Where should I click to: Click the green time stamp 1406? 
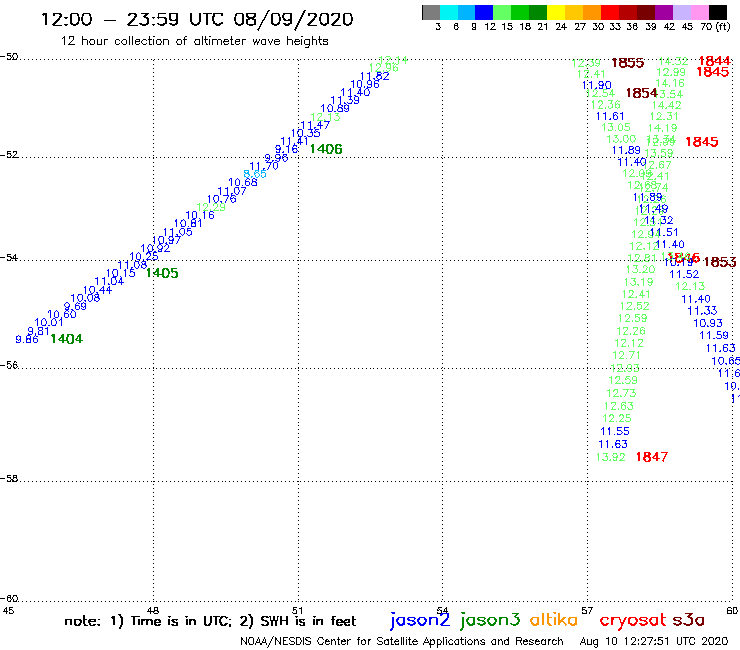(x=326, y=149)
